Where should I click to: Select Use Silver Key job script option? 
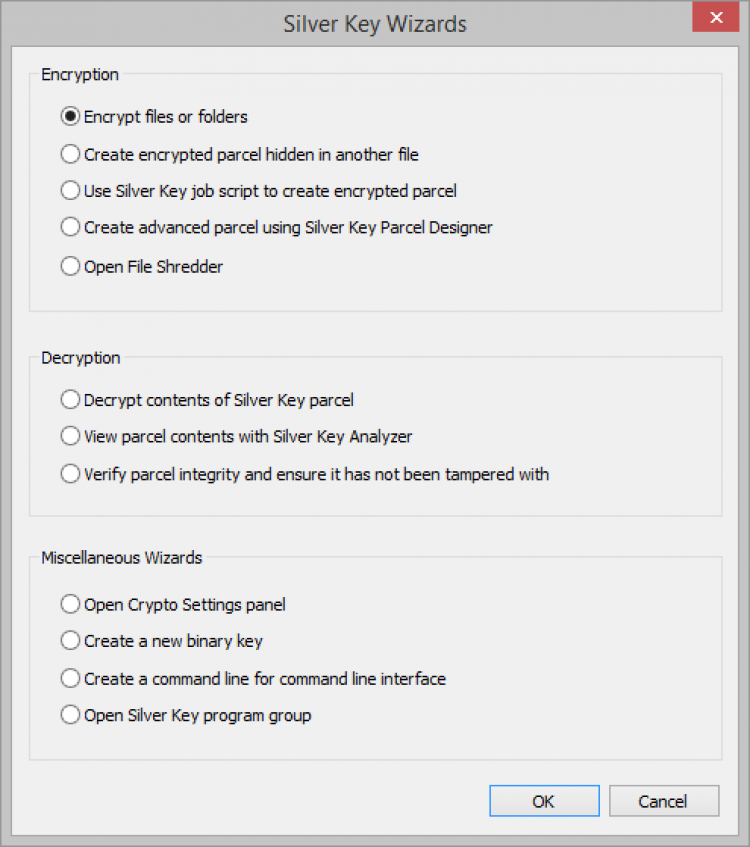(70, 190)
